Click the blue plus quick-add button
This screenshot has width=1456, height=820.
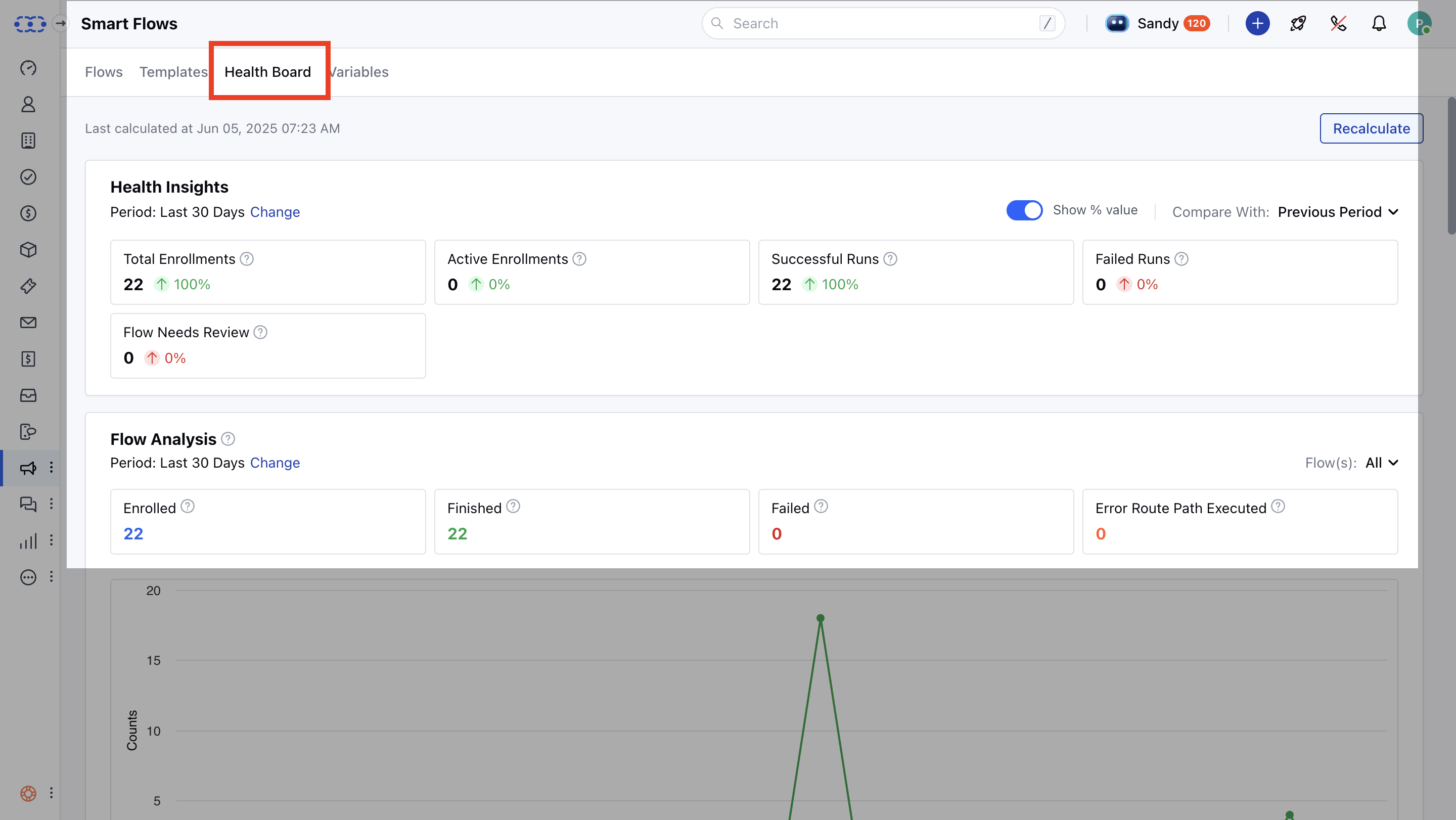pos(1257,23)
